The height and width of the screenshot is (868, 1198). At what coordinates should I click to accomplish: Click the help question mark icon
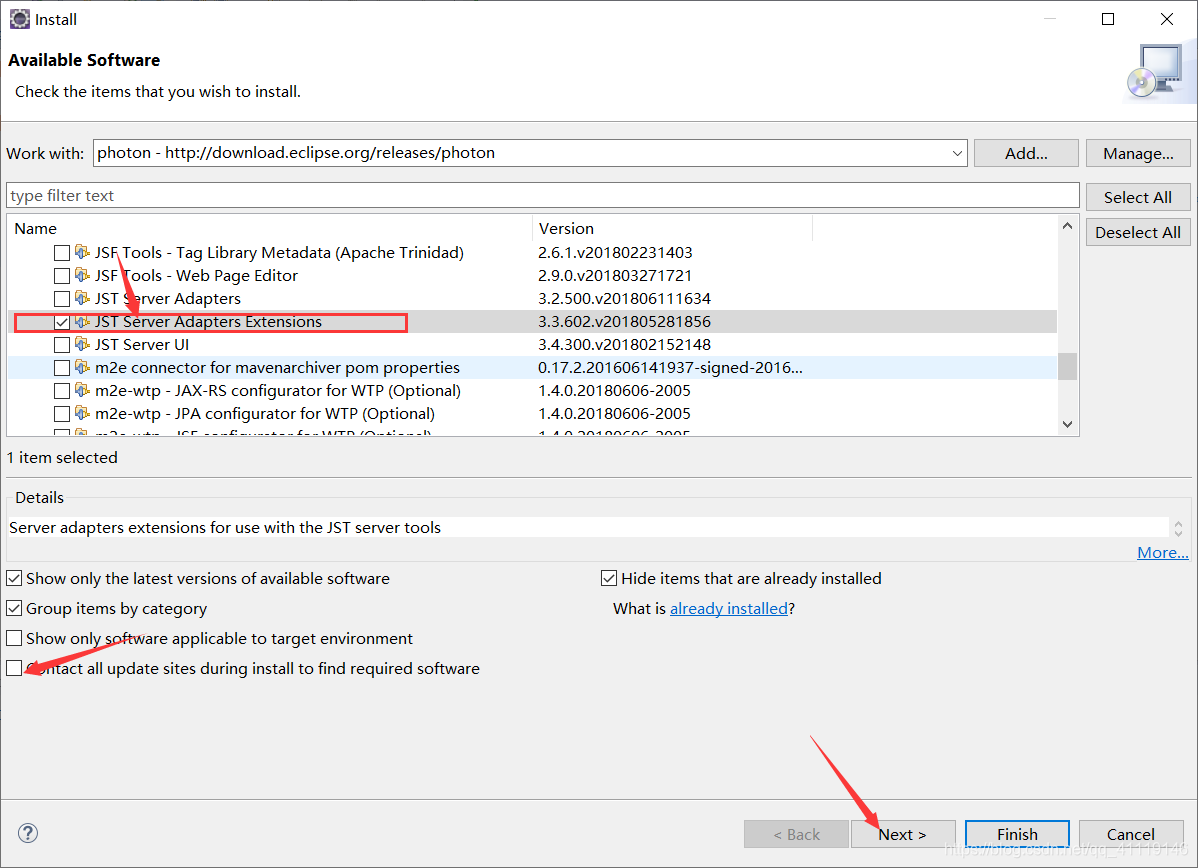tap(28, 833)
